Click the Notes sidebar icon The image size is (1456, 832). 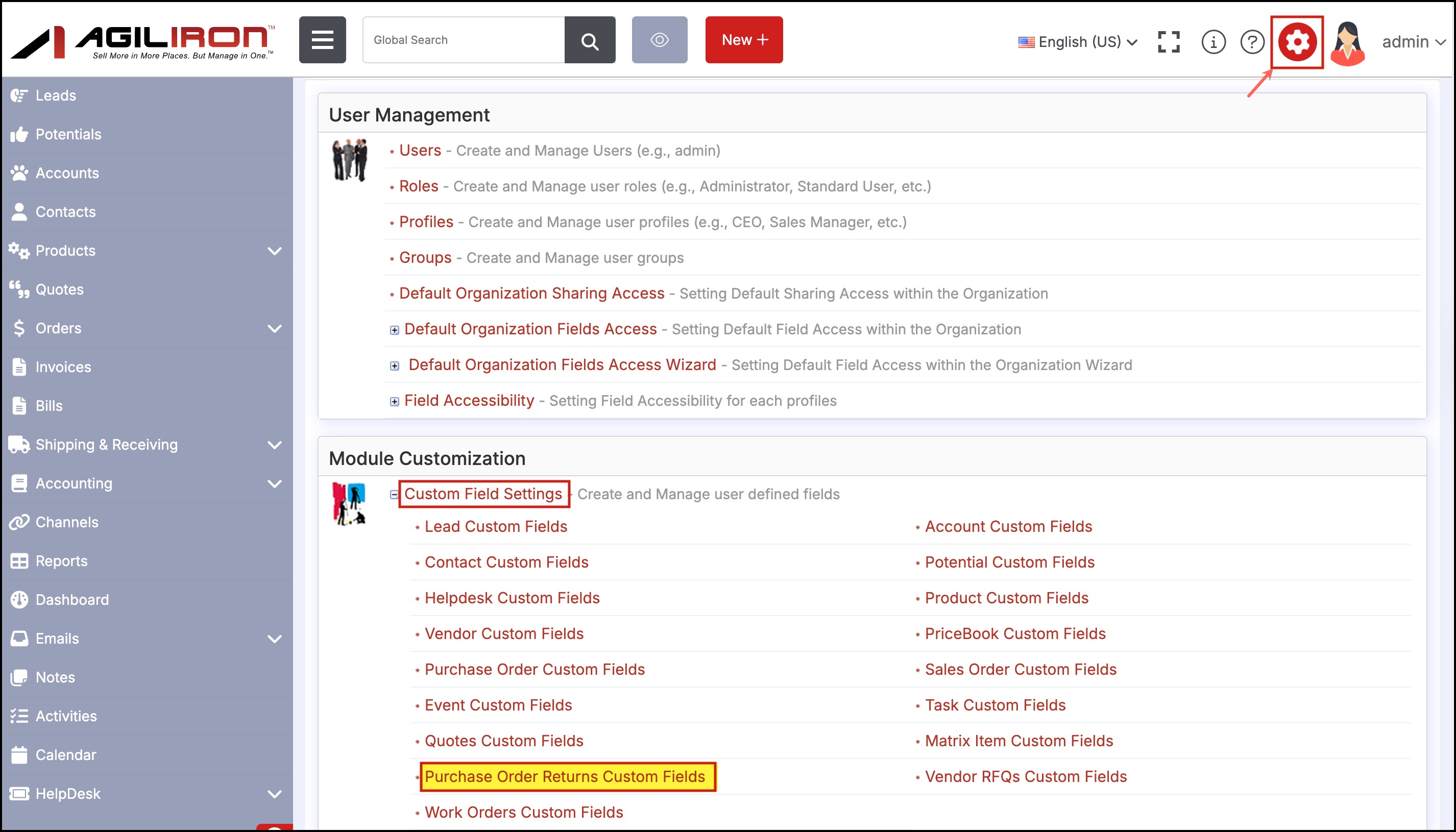coord(19,677)
